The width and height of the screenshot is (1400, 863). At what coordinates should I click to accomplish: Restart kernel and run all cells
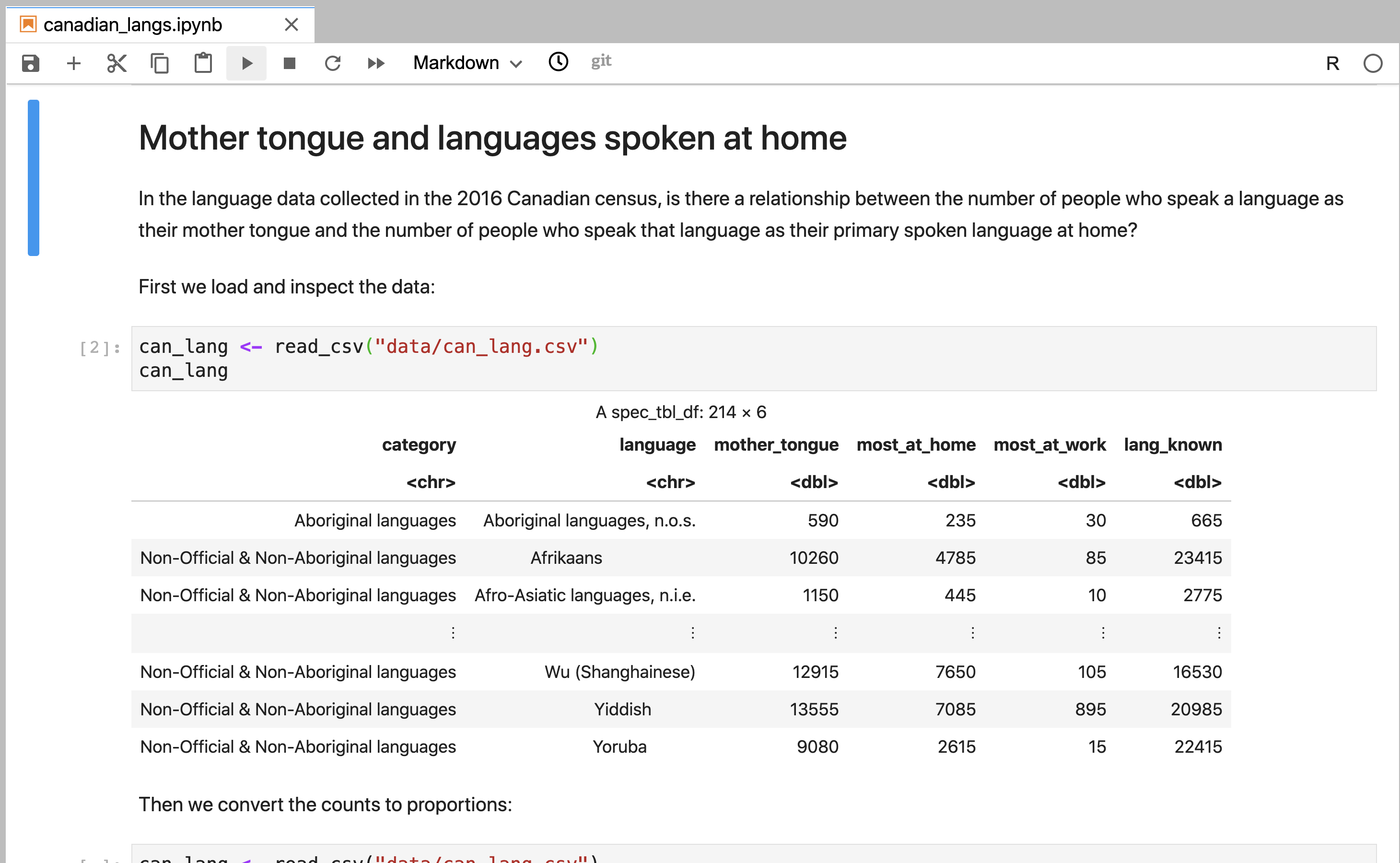coord(376,63)
